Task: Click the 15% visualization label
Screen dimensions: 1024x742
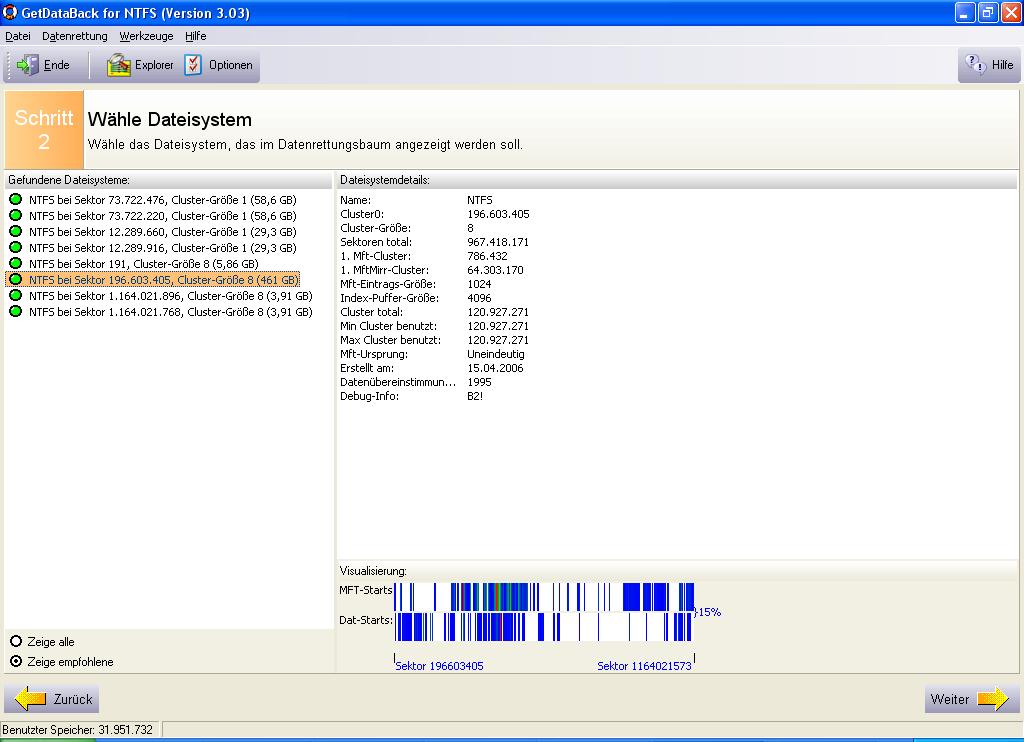Action: click(708, 612)
